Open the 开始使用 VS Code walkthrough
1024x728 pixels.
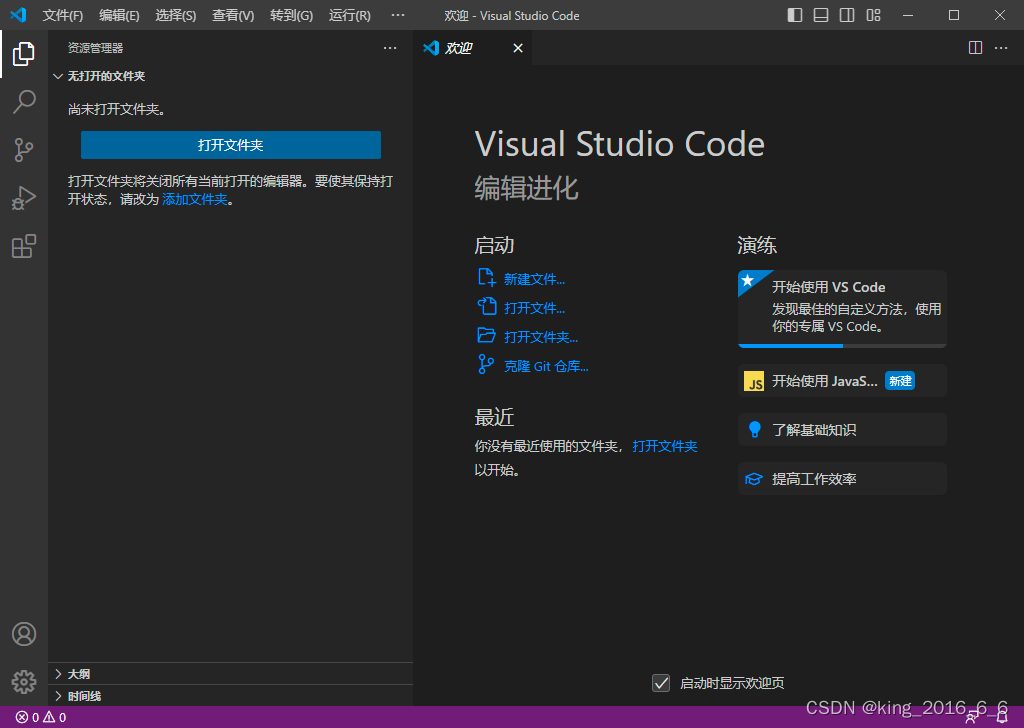pos(842,308)
